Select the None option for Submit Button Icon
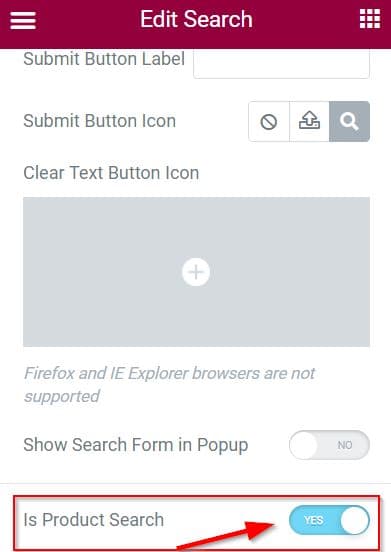This screenshot has height=552, width=391. coord(269,122)
